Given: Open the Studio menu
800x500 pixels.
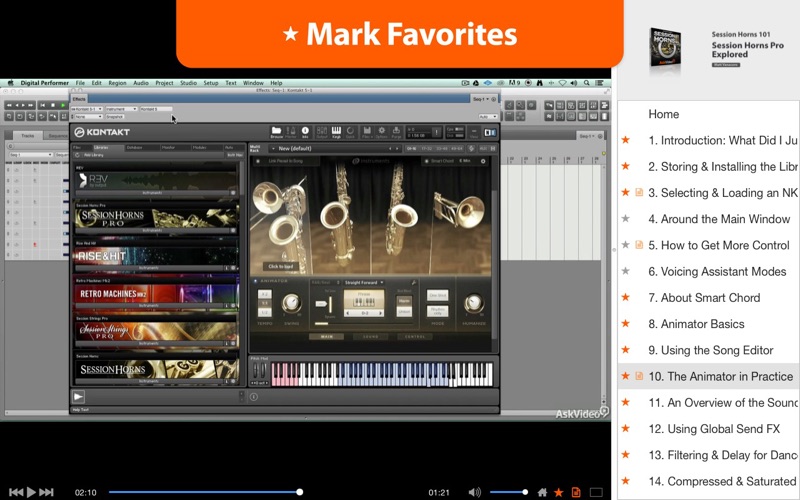Looking at the screenshot, I should tap(188, 83).
